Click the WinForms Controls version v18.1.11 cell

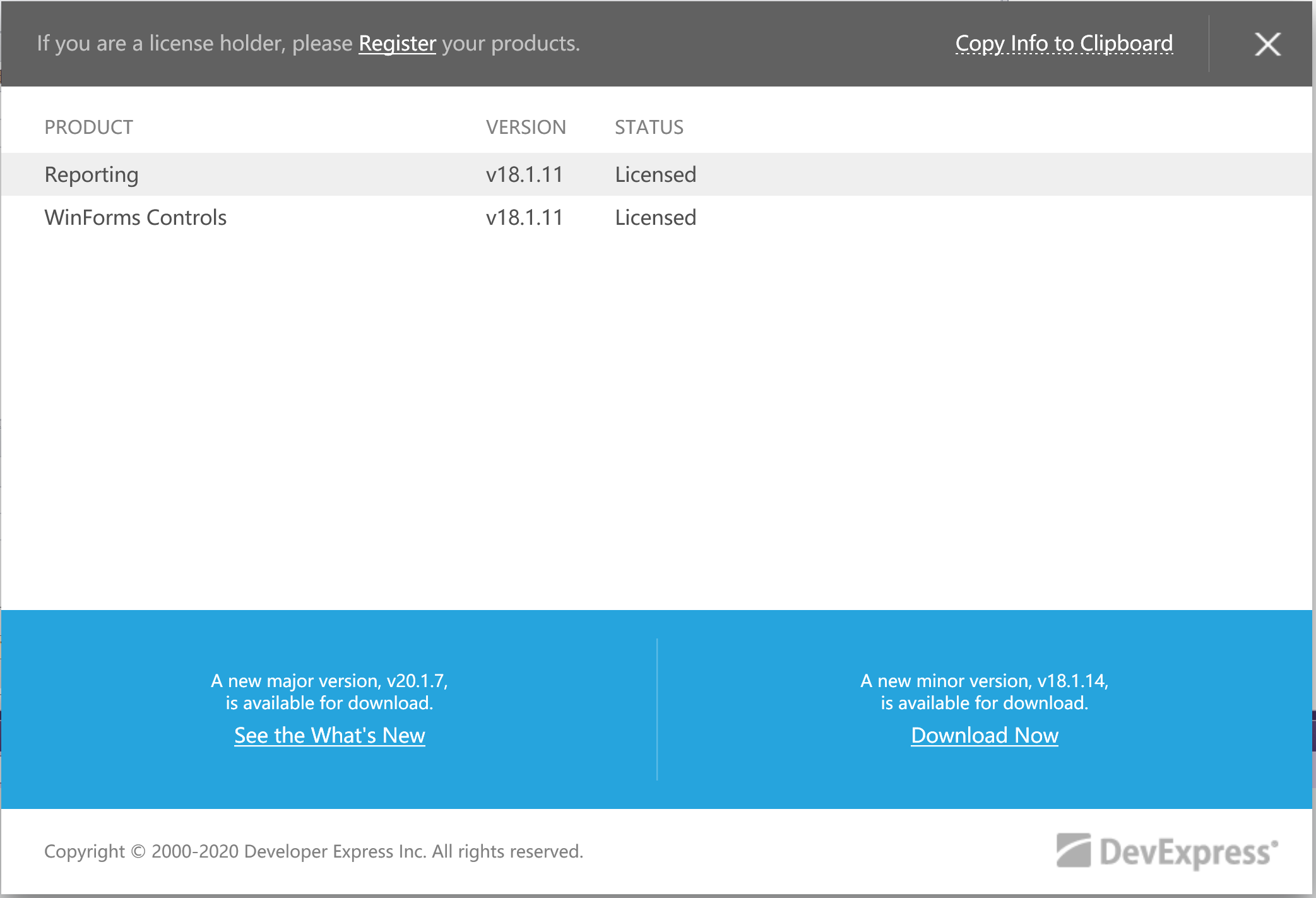pyautogui.click(x=524, y=217)
